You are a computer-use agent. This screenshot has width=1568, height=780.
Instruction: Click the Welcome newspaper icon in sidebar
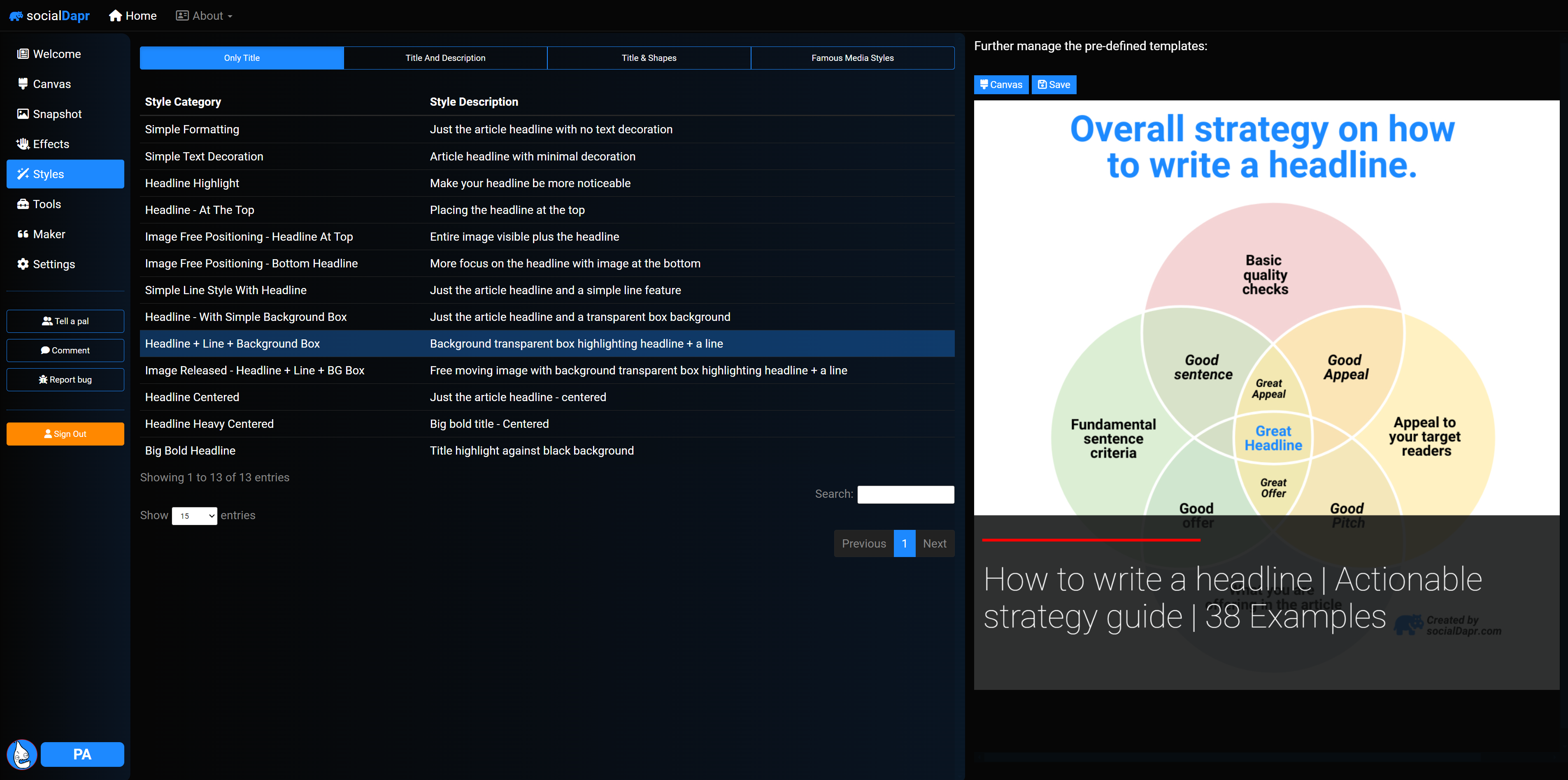(x=23, y=54)
